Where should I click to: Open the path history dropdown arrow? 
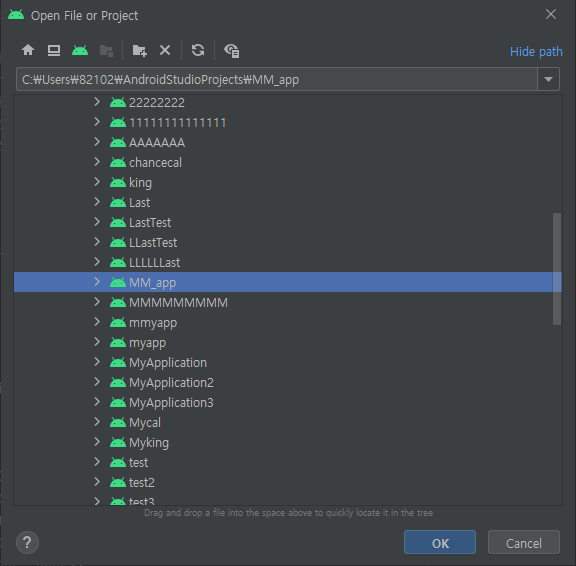(x=548, y=79)
